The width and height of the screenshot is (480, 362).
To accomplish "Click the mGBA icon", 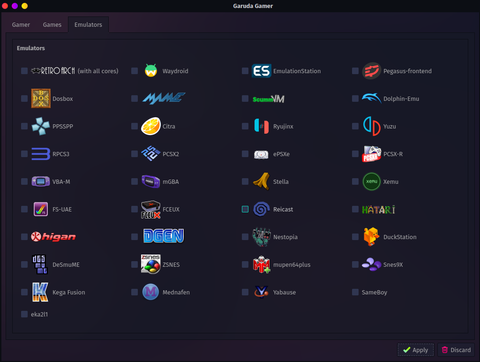I will (x=151, y=181).
